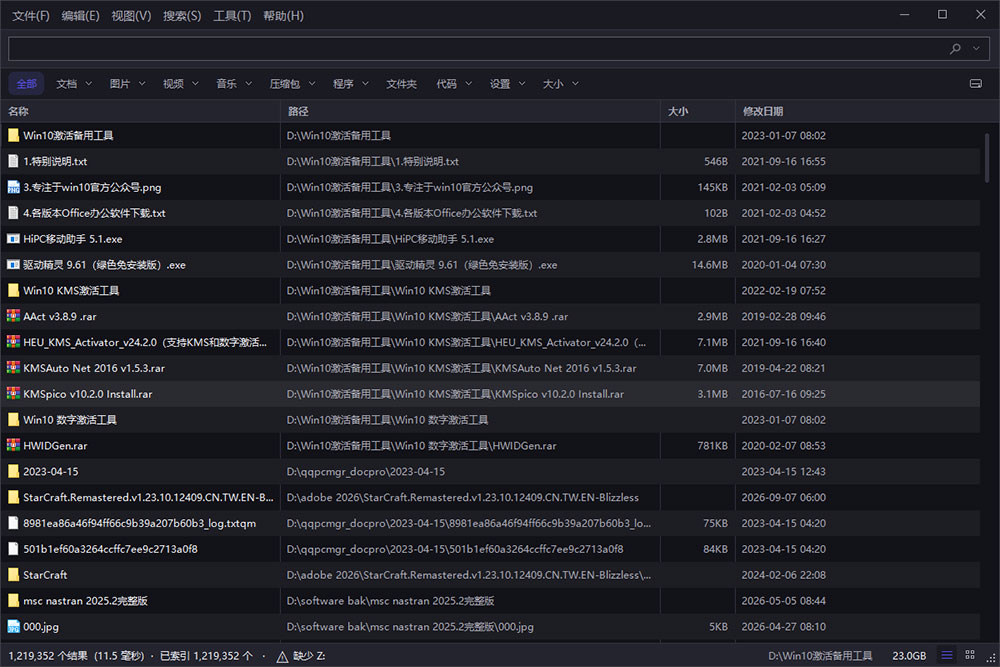Screen dimensions: 1000x667
Task: Expand the 压缩包 filter dropdown
Action: 312,84
